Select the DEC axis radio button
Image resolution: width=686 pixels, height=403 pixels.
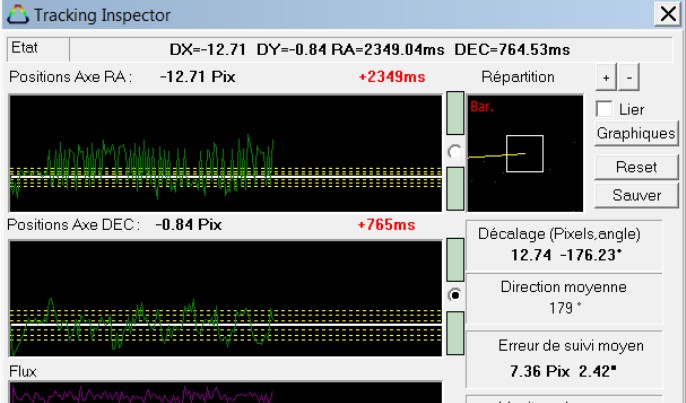pos(455,296)
